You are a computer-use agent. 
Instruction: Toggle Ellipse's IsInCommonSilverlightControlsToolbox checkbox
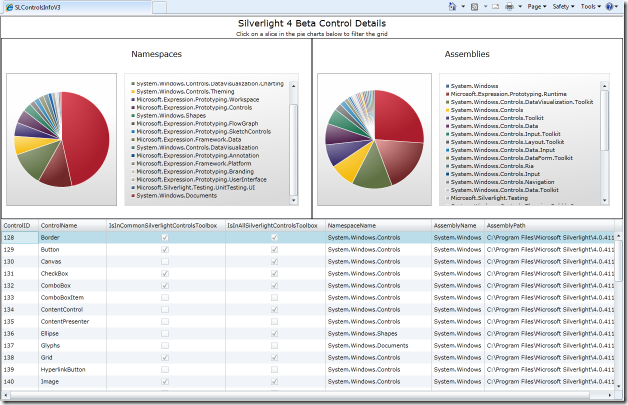click(x=165, y=334)
